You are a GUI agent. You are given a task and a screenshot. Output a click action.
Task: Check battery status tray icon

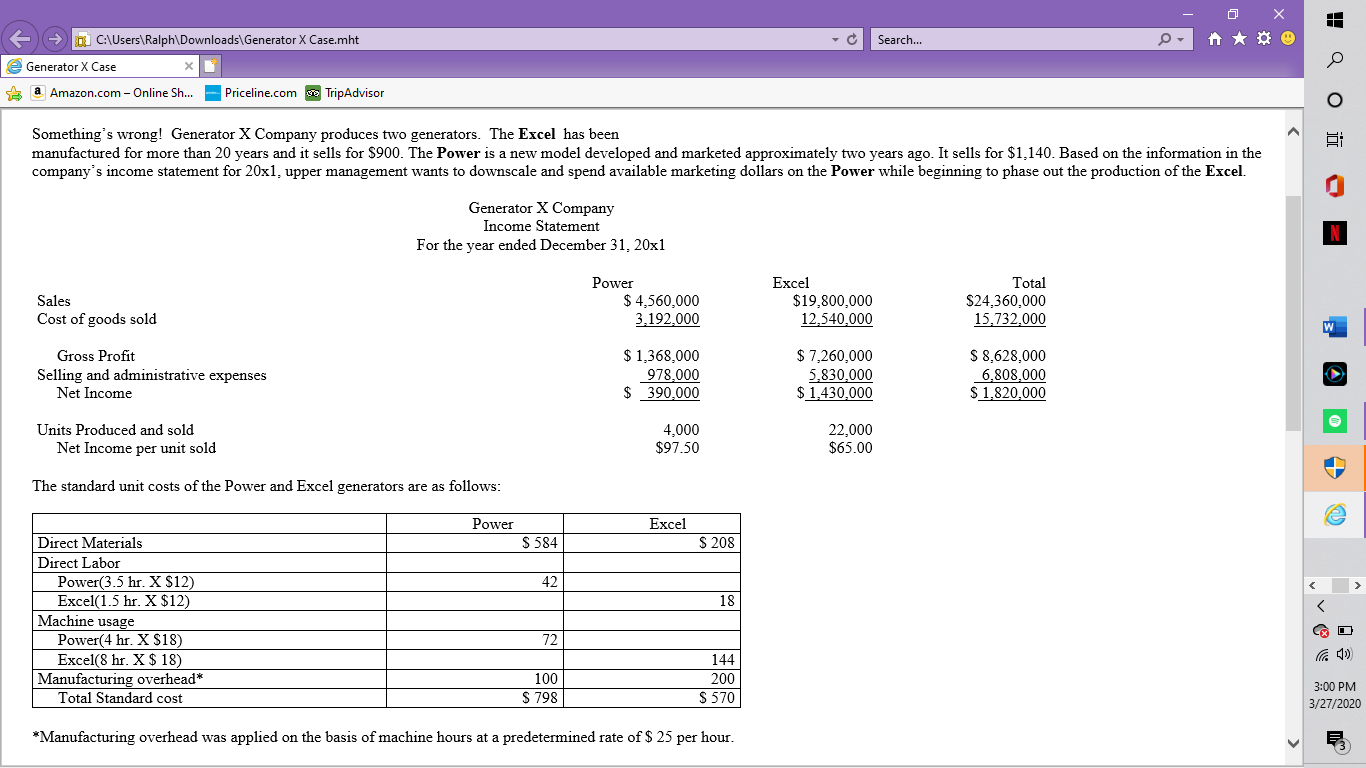1346,632
